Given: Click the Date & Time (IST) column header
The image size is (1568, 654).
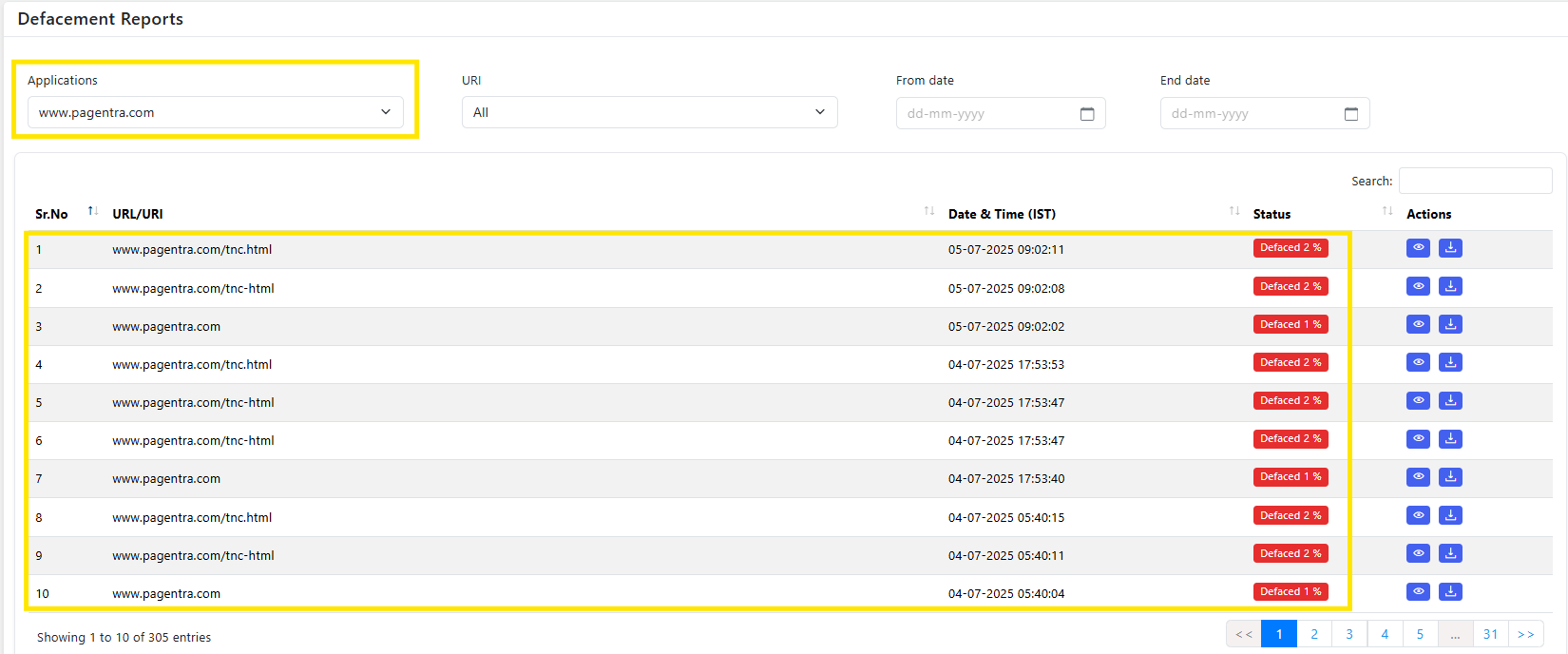Looking at the screenshot, I should coord(1002,214).
